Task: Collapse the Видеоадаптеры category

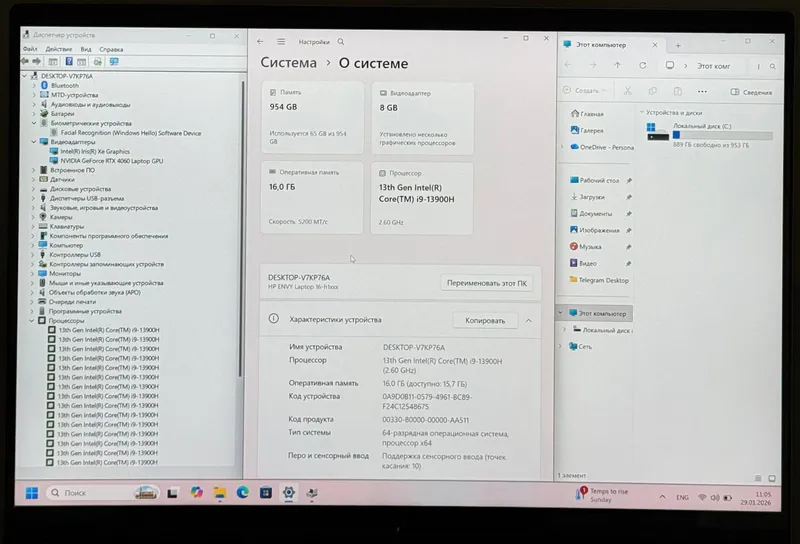Action: (34, 142)
